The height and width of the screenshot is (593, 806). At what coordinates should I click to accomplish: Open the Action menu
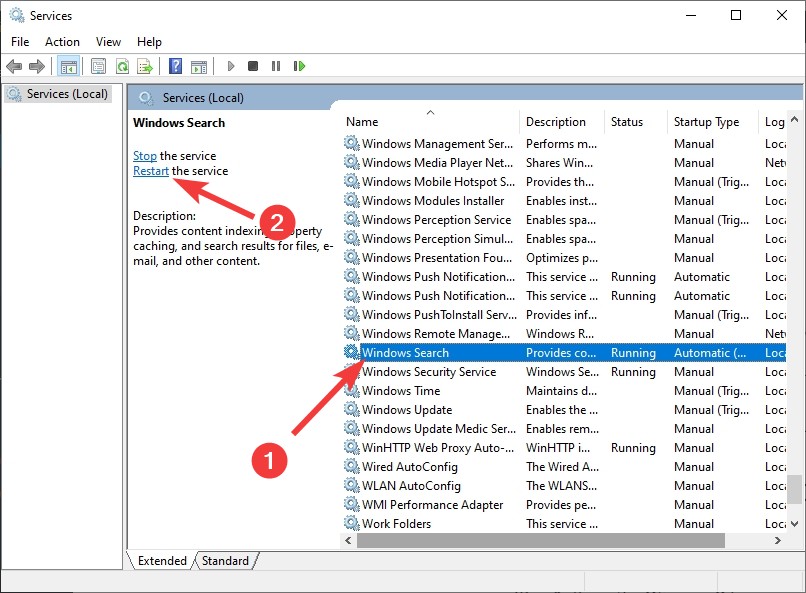pyautogui.click(x=62, y=42)
